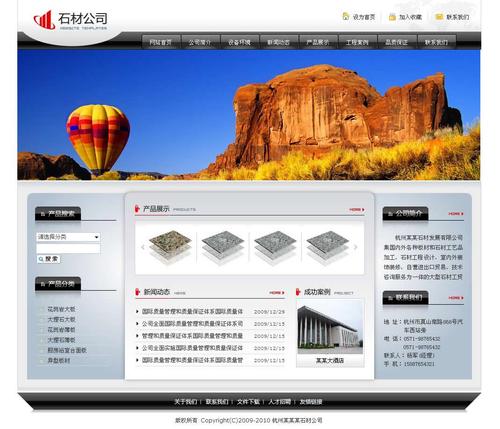Show previous products with left carousel arrow

(x=143, y=247)
